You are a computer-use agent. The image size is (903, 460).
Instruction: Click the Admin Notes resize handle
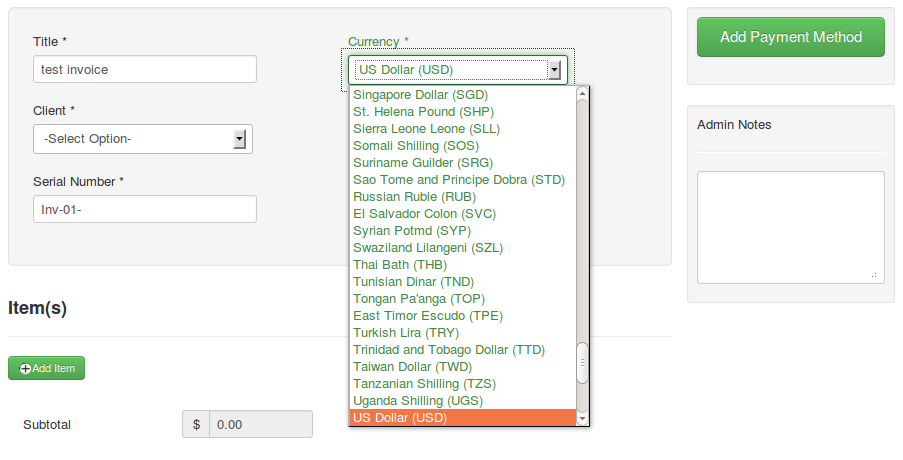[875, 275]
